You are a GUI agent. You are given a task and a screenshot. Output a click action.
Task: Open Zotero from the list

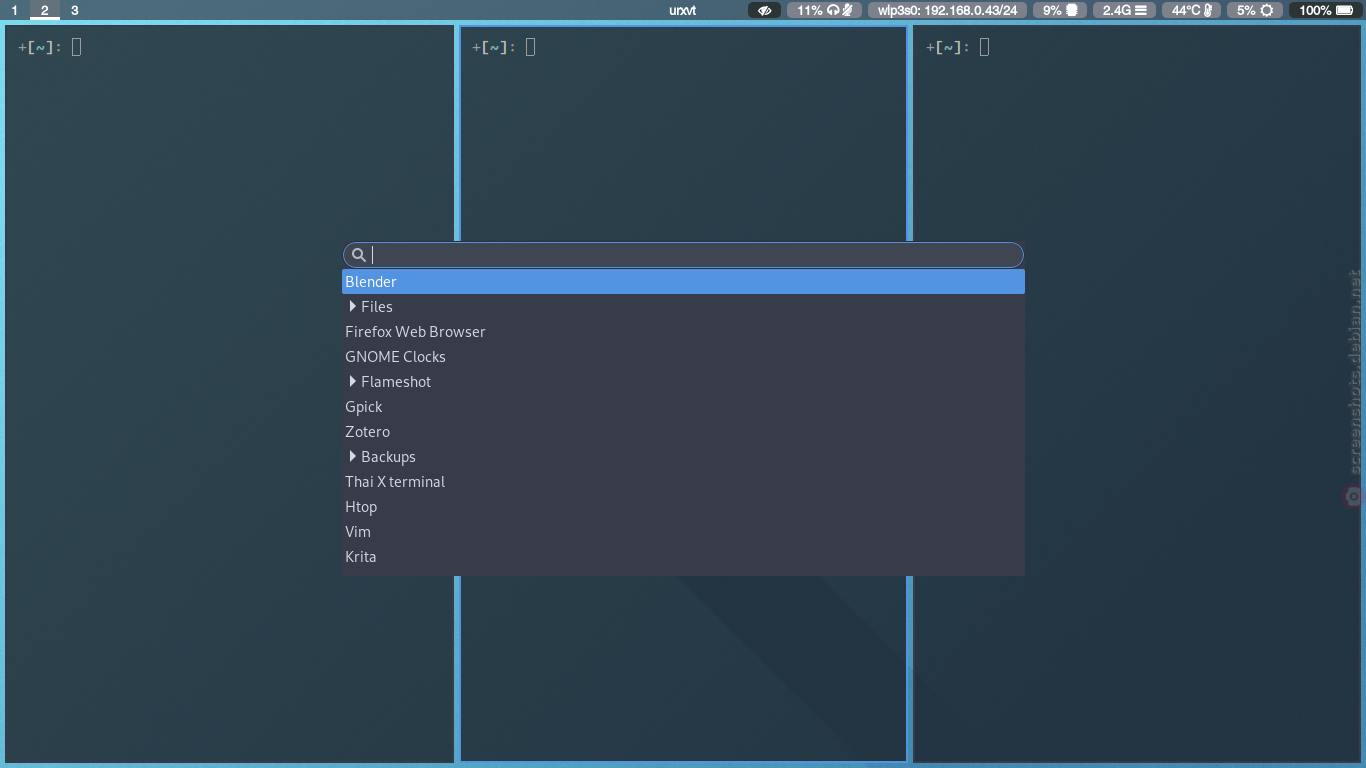coord(683,432)
